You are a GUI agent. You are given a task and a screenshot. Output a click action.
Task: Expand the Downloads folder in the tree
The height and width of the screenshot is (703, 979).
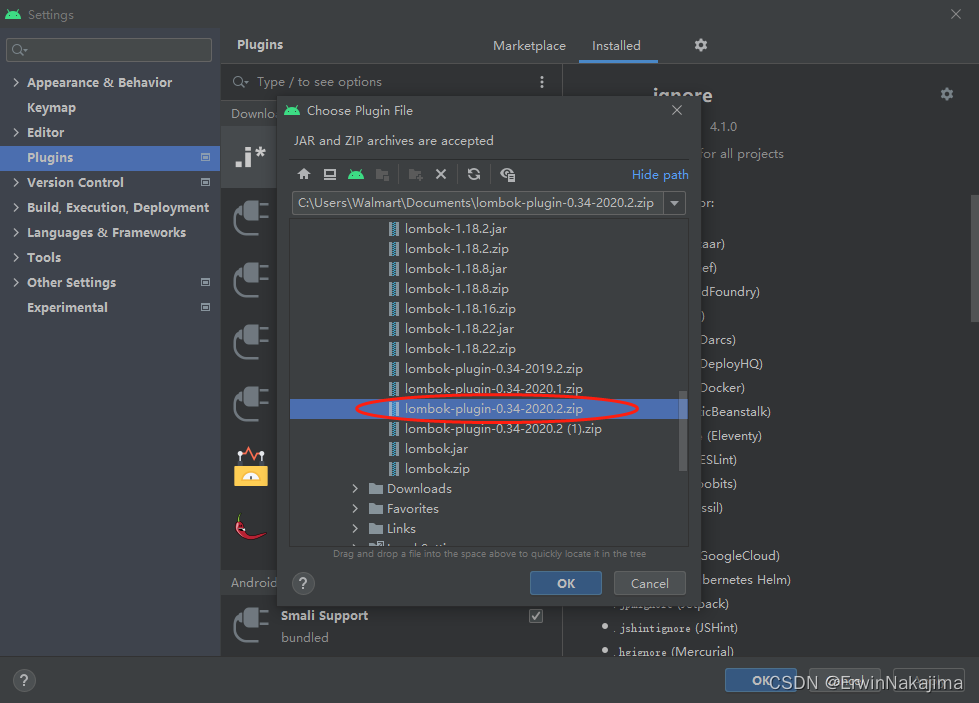(355, 488)
